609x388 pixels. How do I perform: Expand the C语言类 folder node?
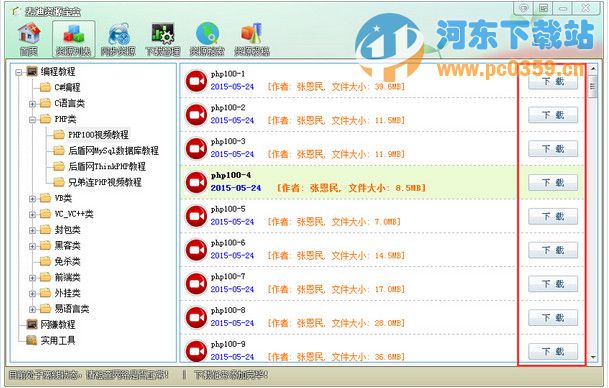[x=33, y=104]
